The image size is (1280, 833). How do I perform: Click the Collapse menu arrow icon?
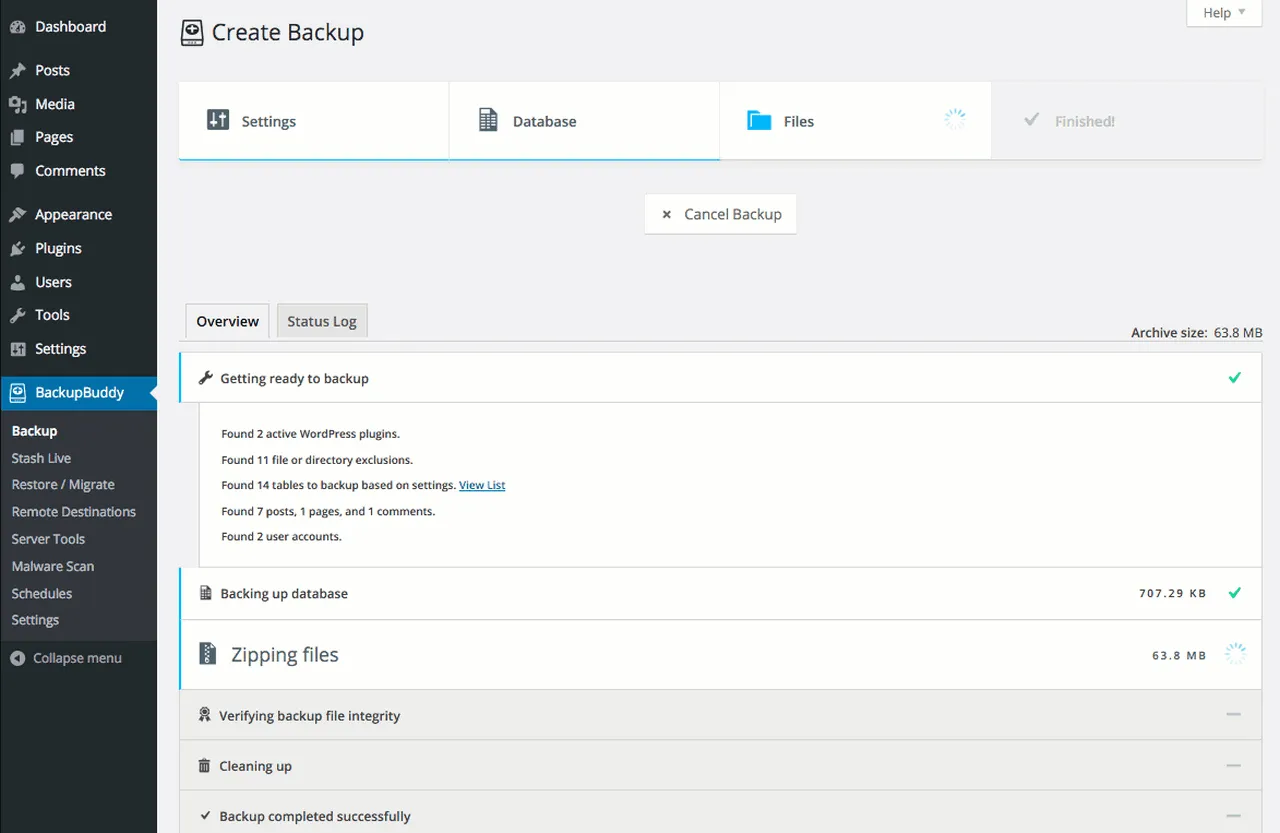pos(17,658)
